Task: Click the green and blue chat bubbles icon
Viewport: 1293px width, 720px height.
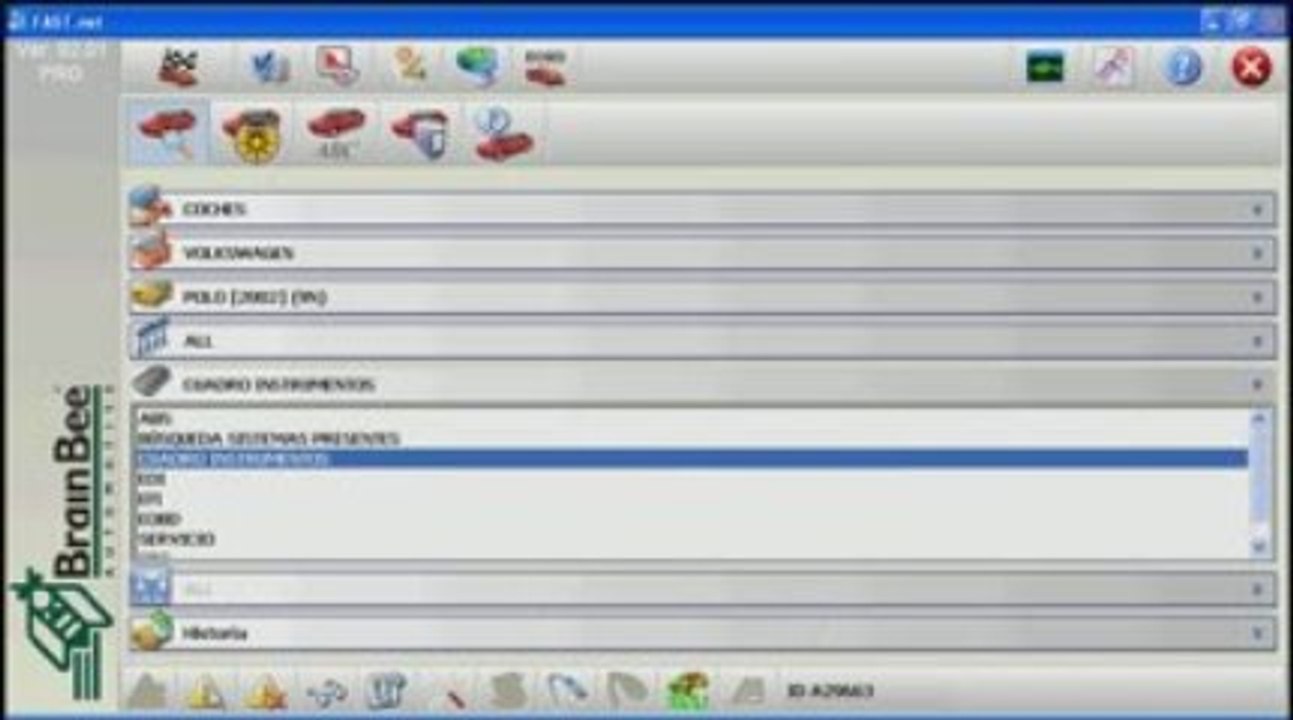Action: tap(477, 67)
